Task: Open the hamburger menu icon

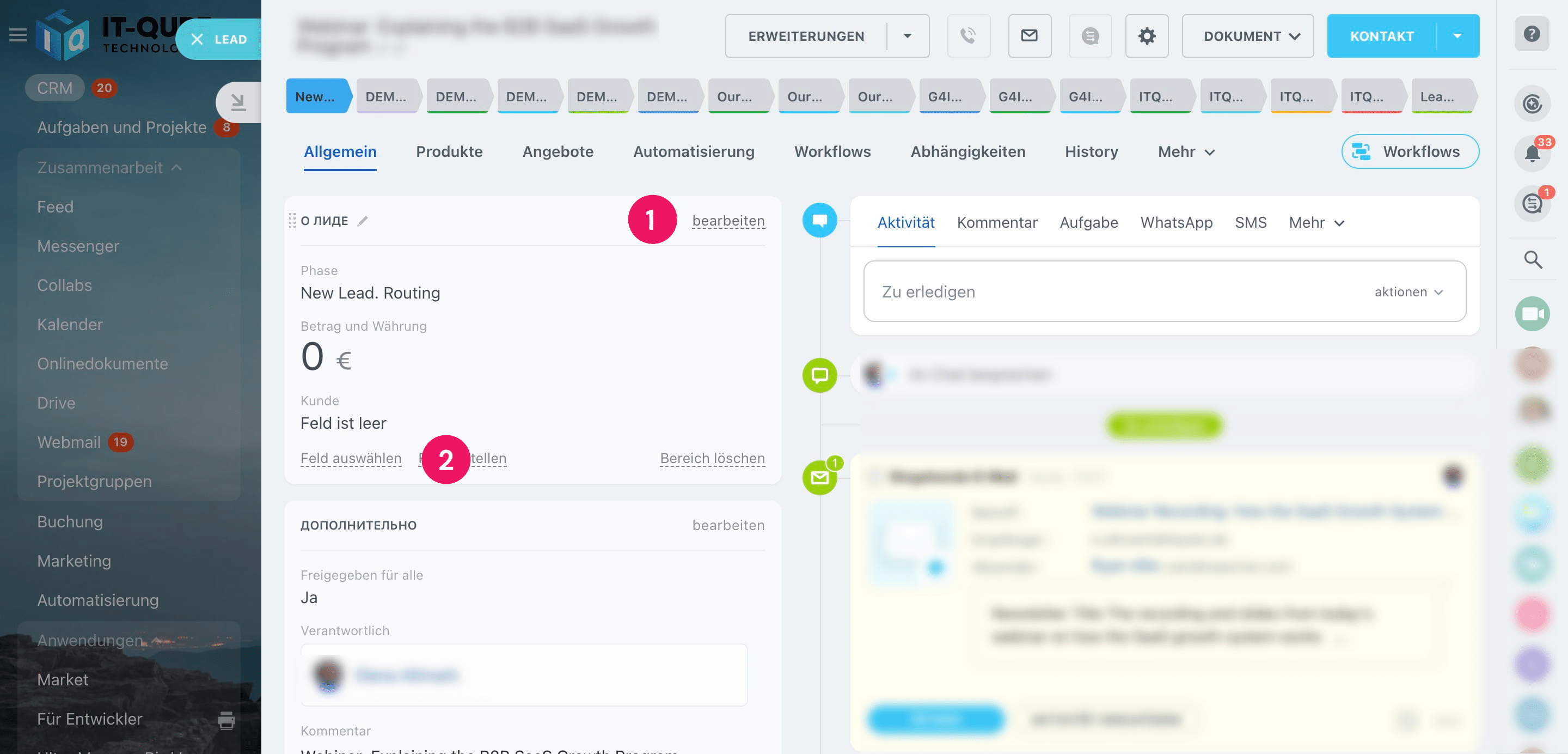Action: click(x=17, y=35)
